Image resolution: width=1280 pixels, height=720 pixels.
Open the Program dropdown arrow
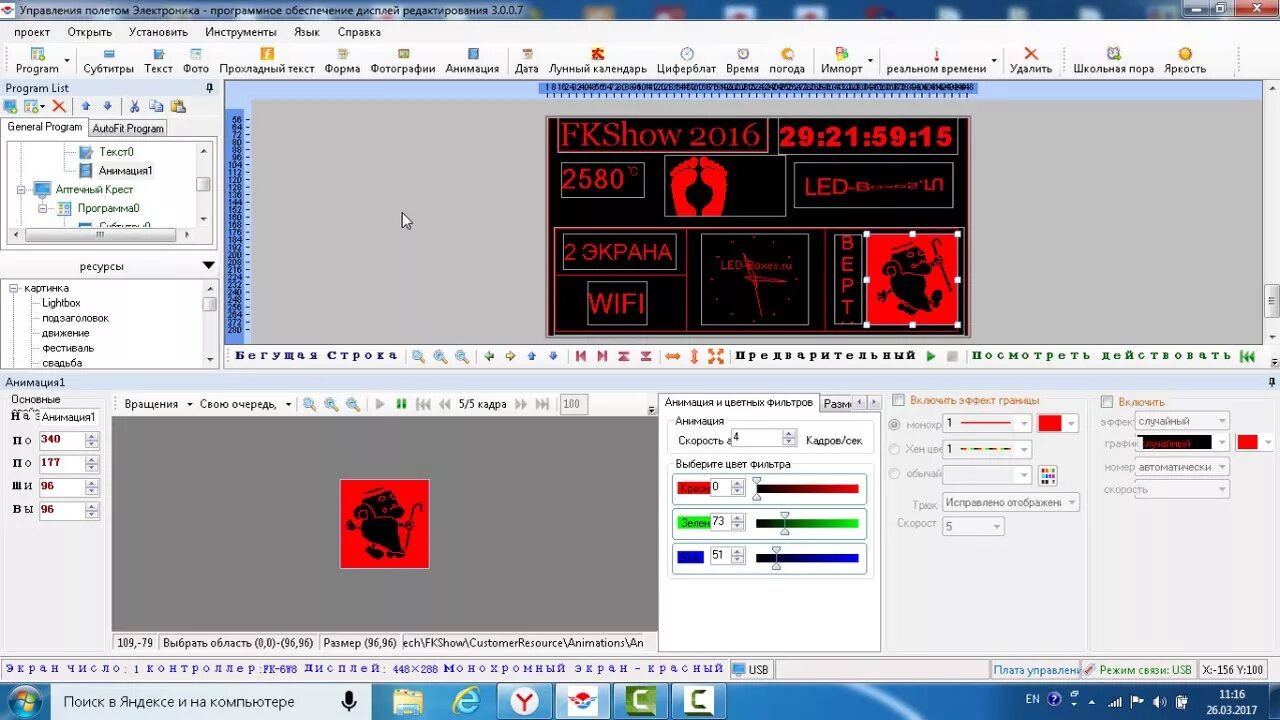coord(67,61)
